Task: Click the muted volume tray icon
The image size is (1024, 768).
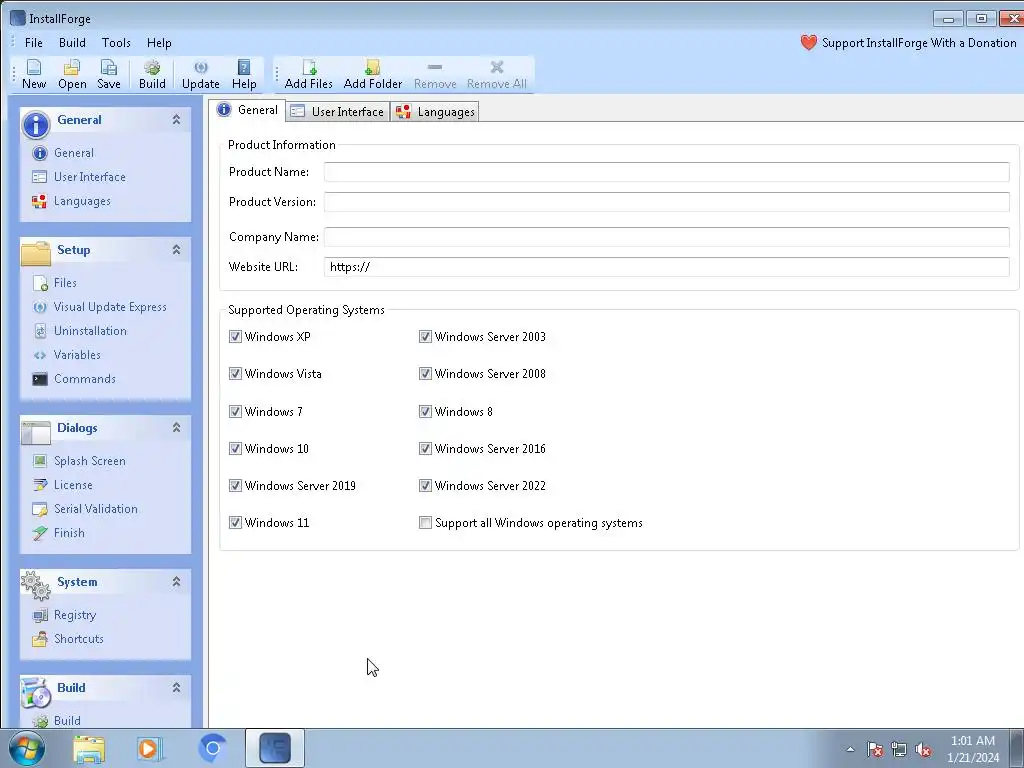Action: pyautogui.click(x=923, y=749)
